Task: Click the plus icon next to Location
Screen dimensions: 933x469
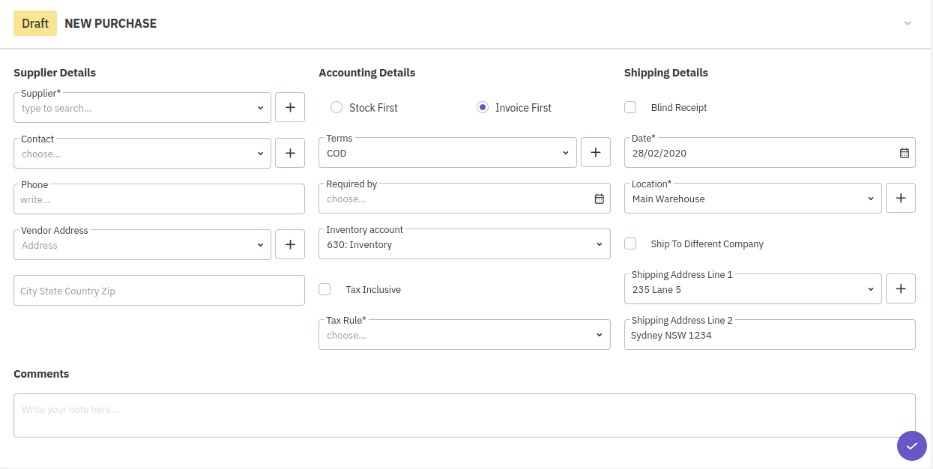Action: click(x=900, y=199)
